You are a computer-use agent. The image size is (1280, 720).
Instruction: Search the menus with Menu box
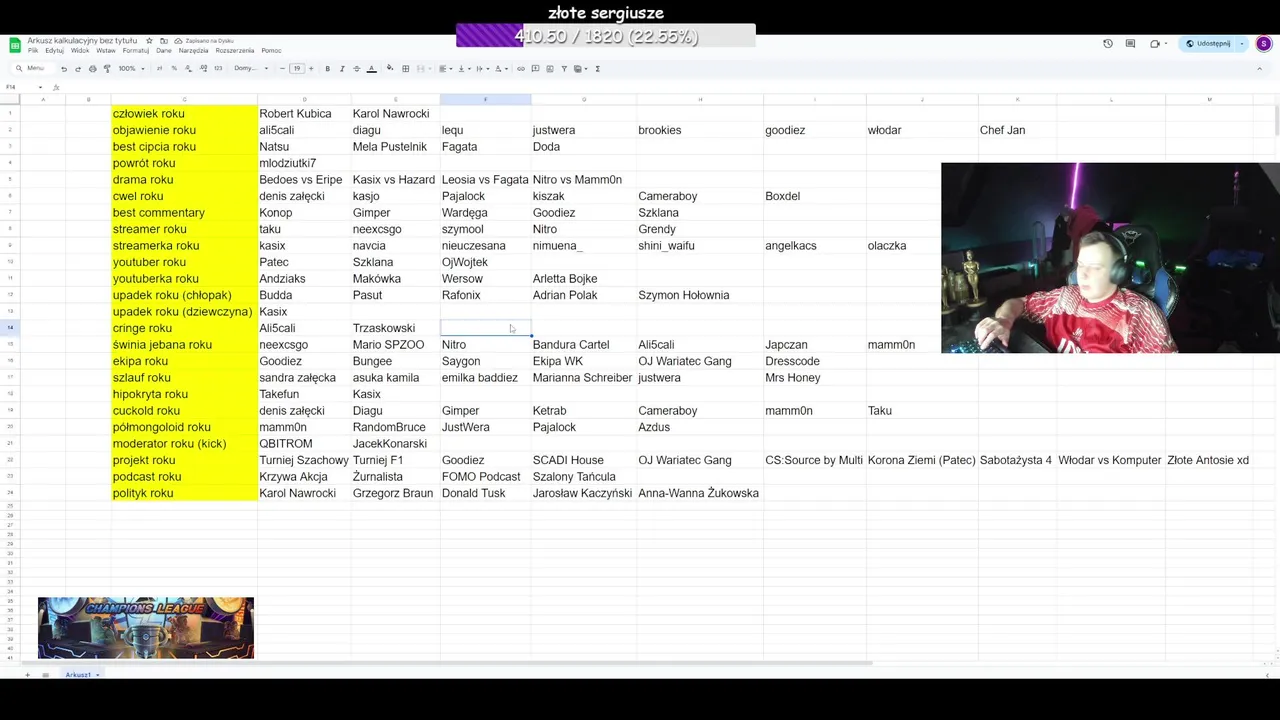pyautogui.click(x=31, y=68)
